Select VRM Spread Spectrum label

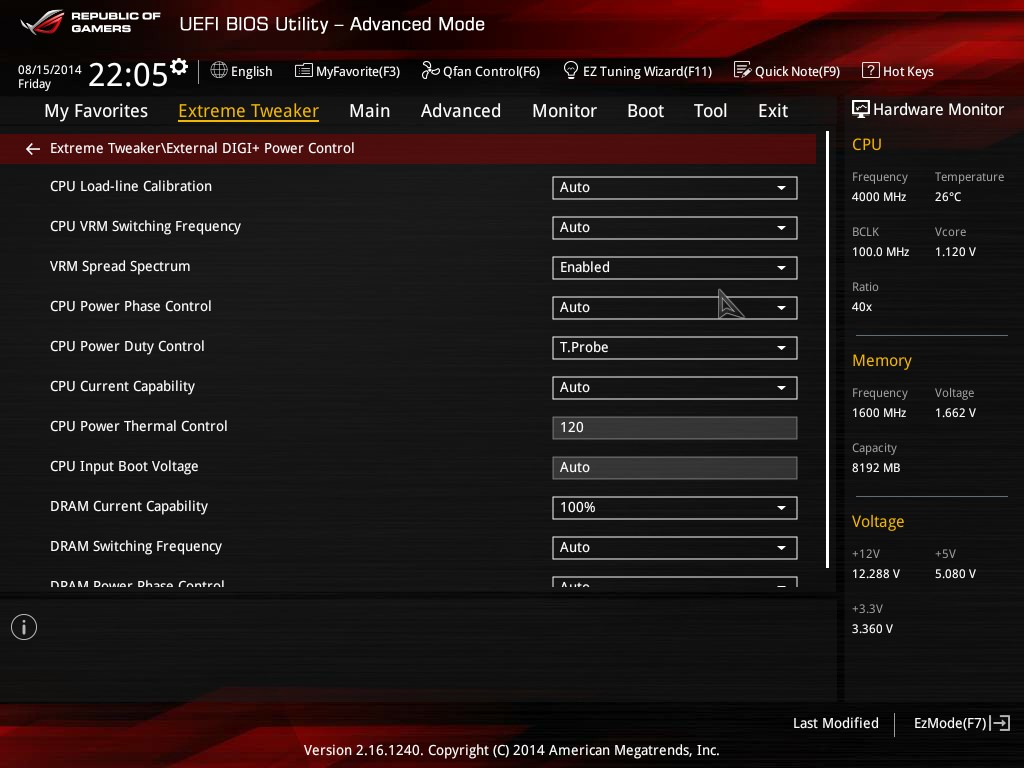pyautogui.click(x=120, y=266)
